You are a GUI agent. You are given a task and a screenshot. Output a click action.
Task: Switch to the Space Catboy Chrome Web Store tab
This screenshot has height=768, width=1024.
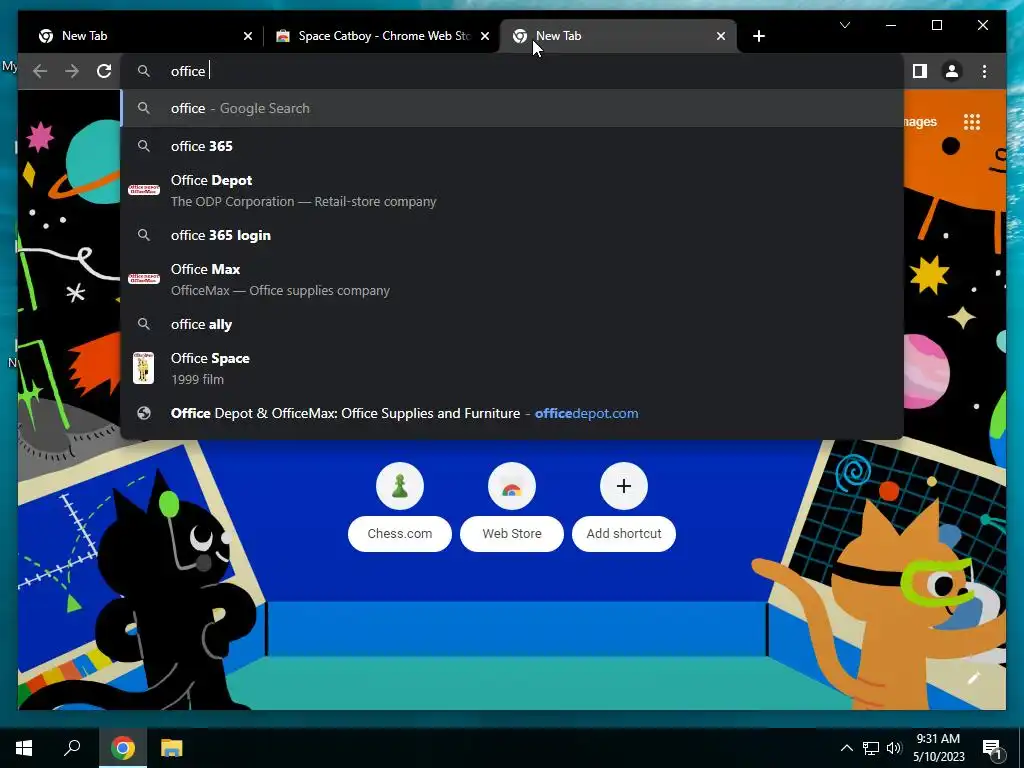[382, 36]
